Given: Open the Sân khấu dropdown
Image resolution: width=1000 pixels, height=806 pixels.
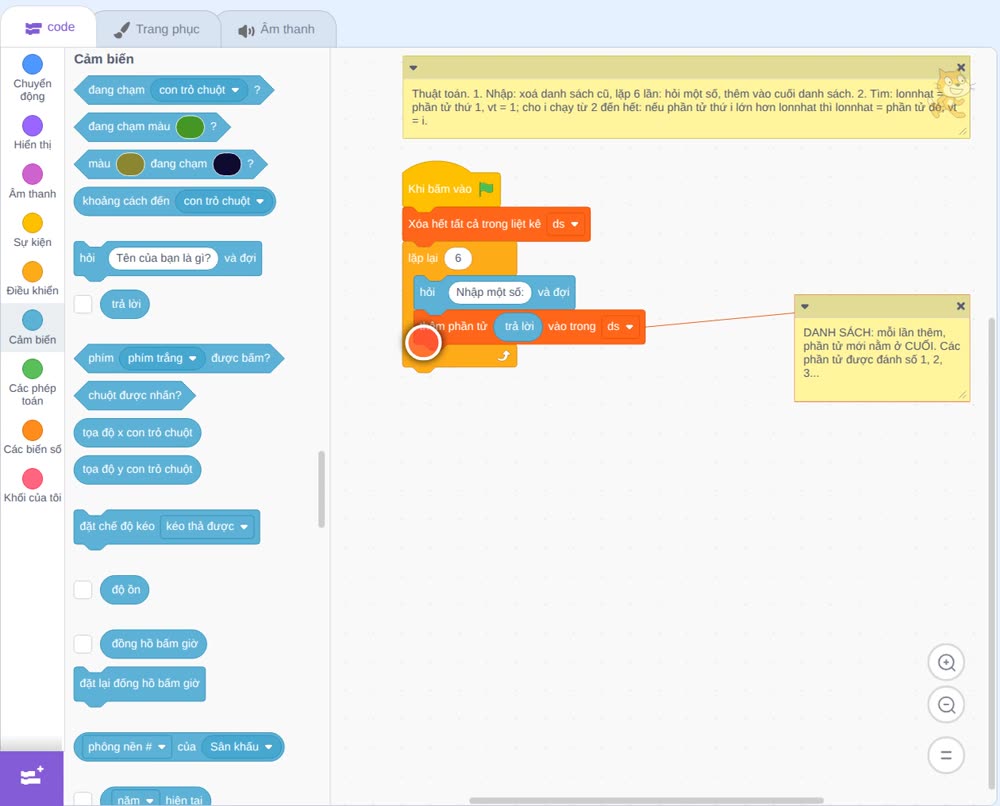Looking at the screenshot, I should 241,747.
